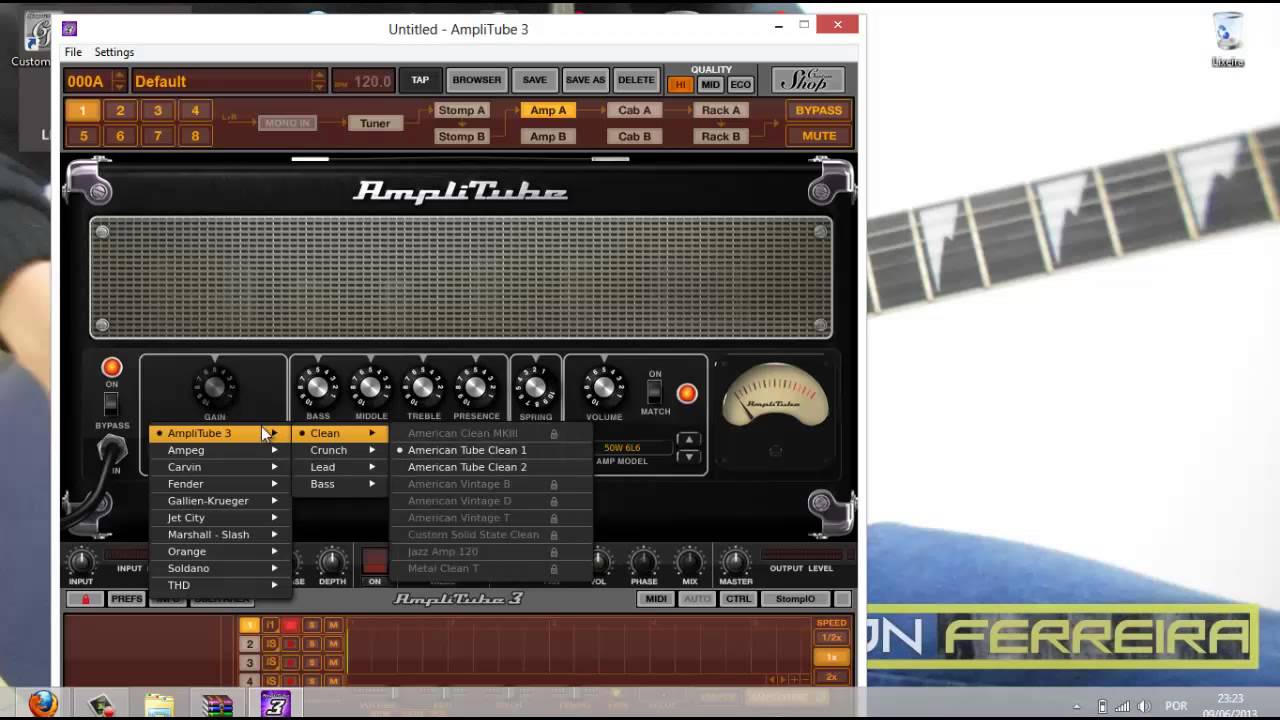Open volume control in system tray
The image size is (1280, 720).
tap(1145, 706)
